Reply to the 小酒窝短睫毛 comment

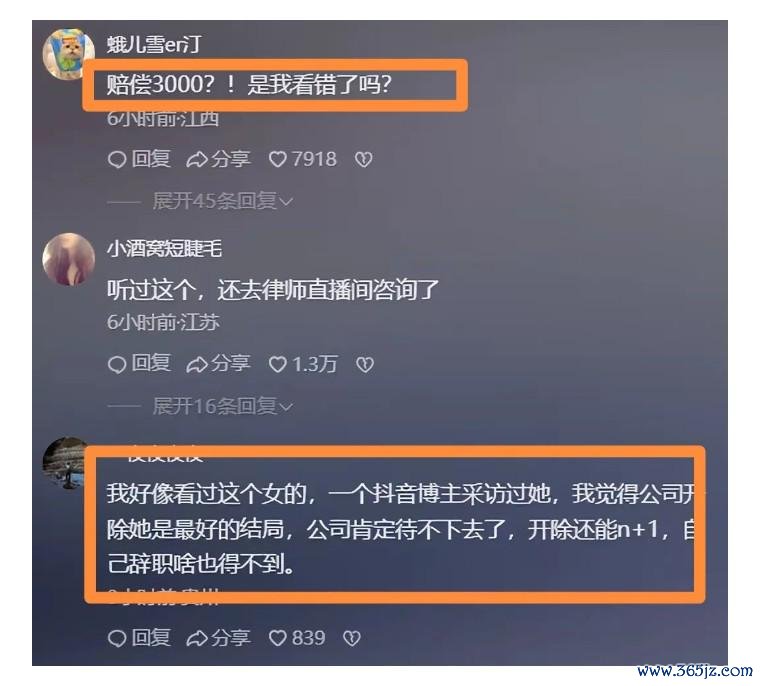[139, 364]
